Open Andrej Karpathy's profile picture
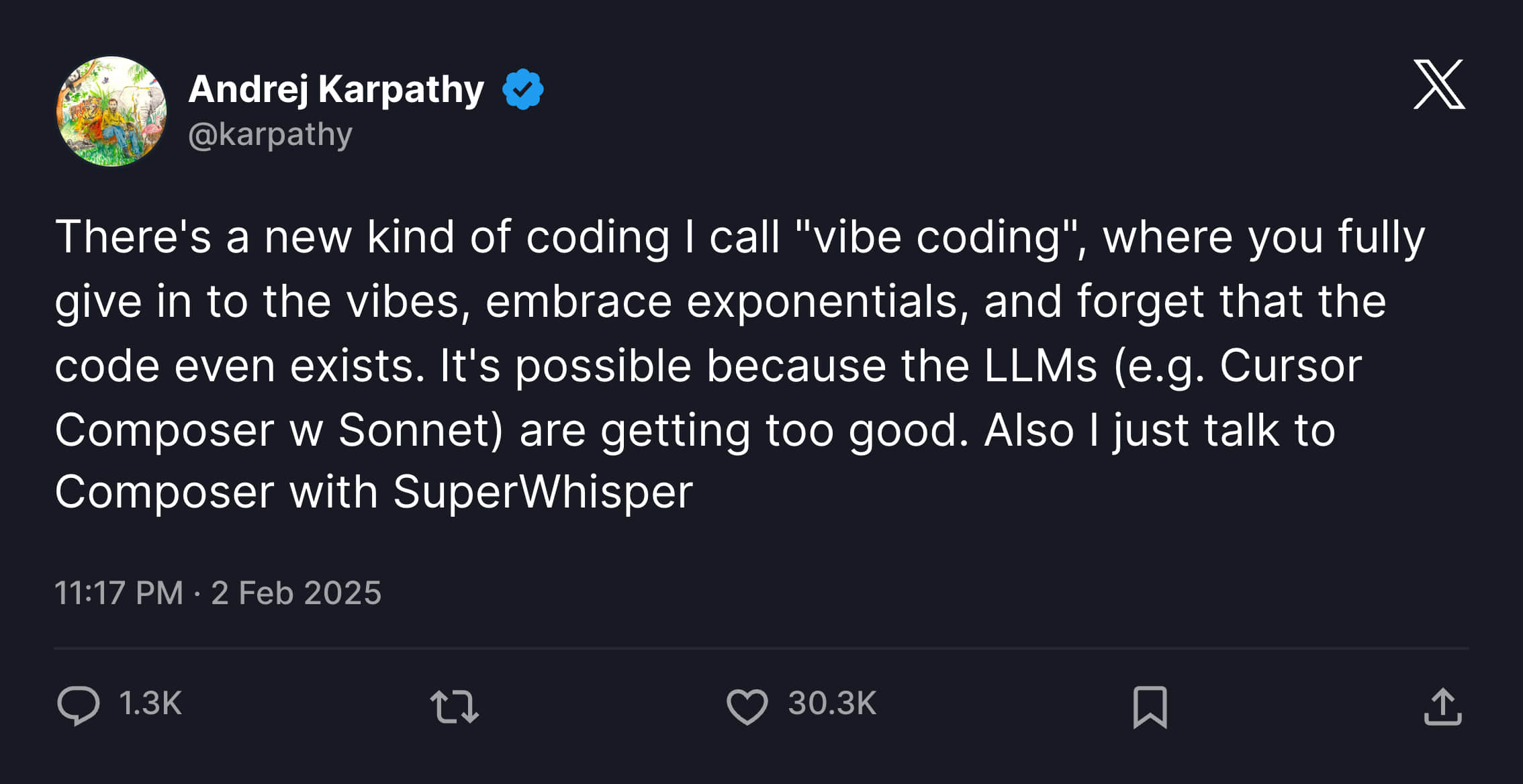1523x784 pixels. [110, 109]
